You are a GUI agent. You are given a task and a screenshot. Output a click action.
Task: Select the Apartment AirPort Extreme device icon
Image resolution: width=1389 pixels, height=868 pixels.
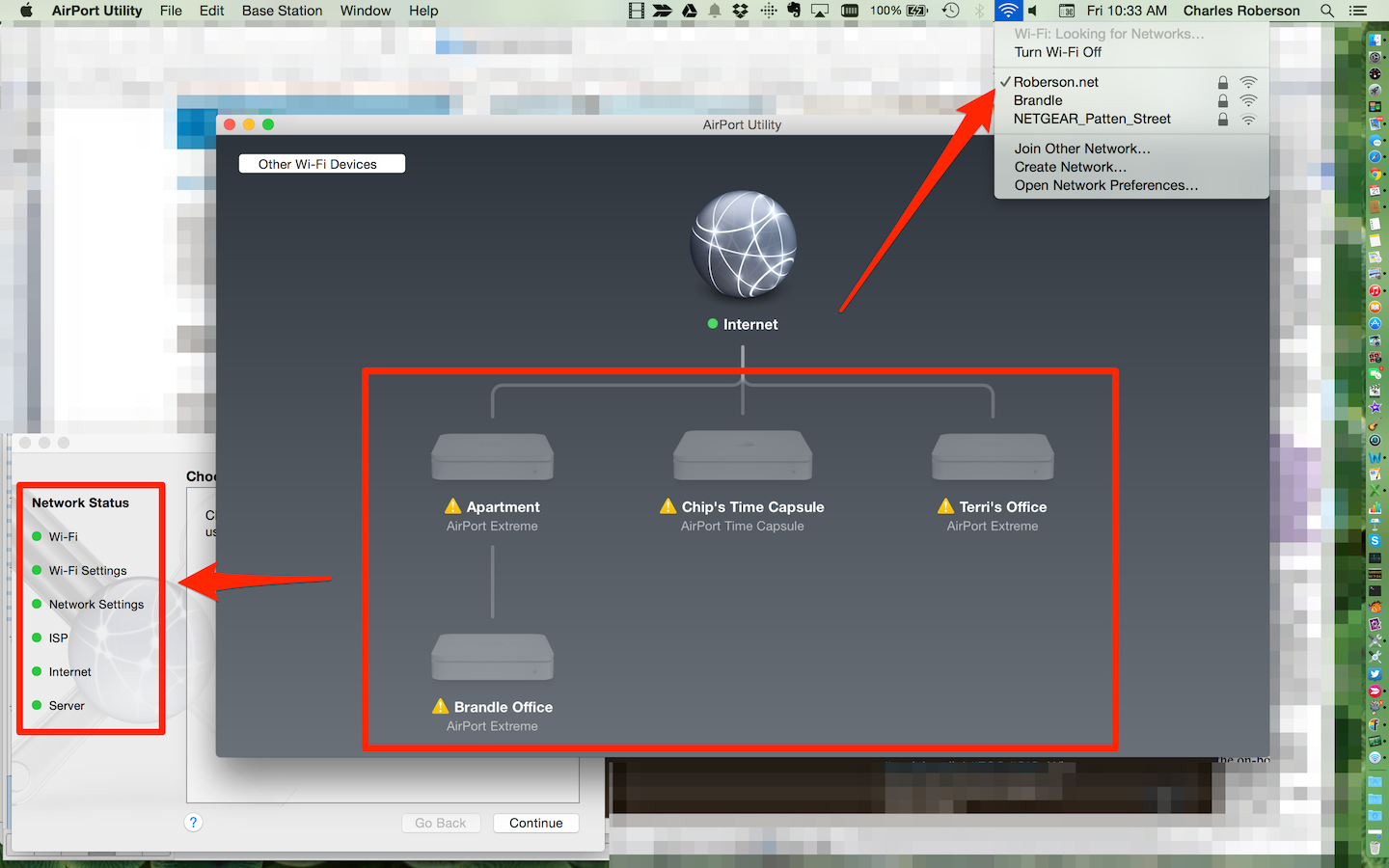pyautogui.click(x=492, y=457)
